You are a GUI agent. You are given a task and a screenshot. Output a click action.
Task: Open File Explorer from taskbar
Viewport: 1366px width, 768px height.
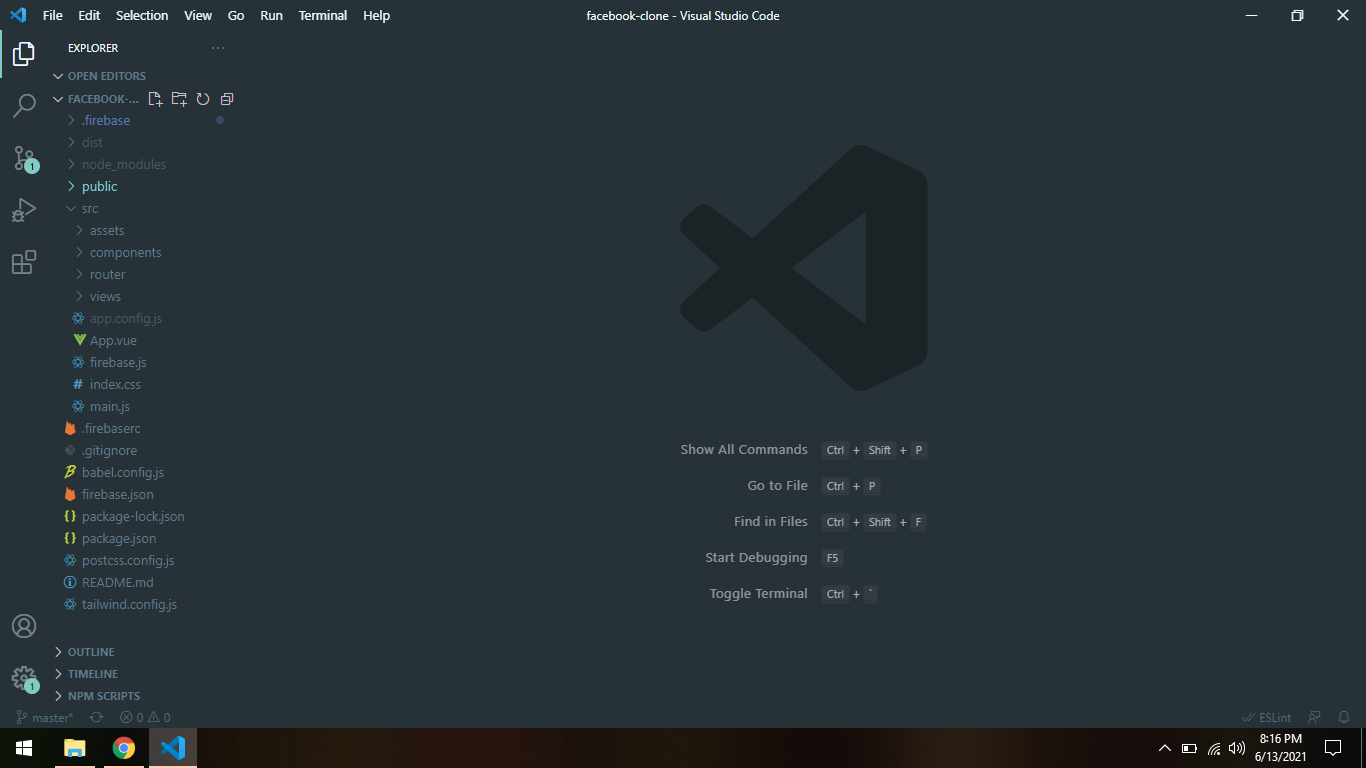tap(75, 748)
